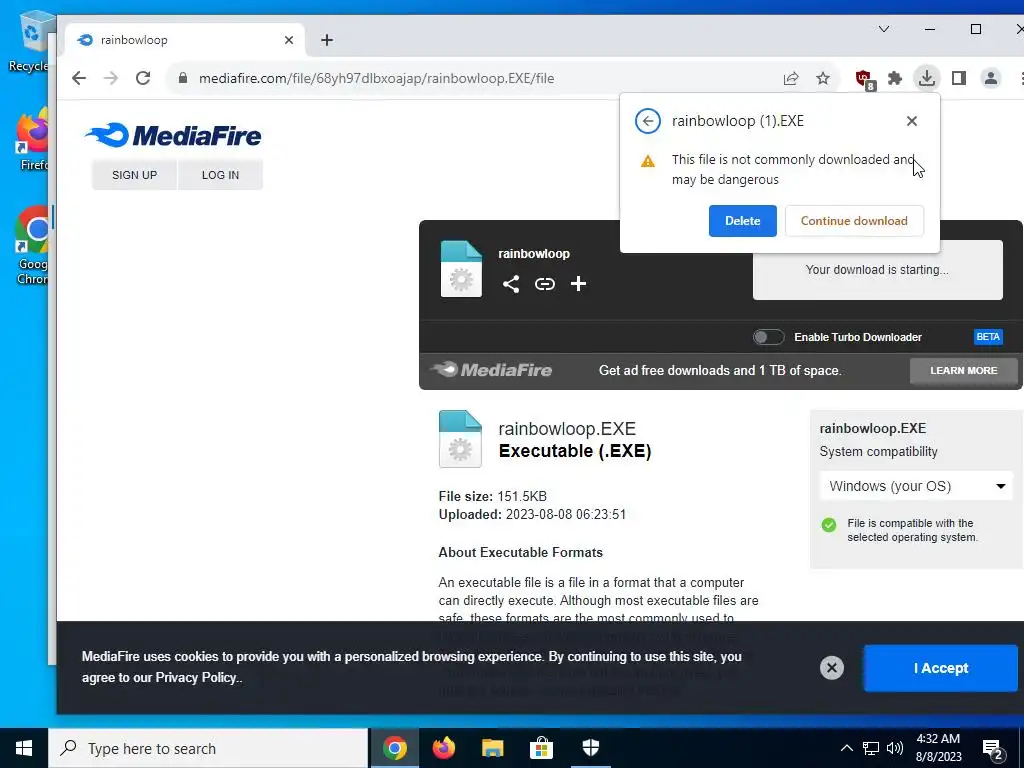This screenshot has height=768, width=1024.
Task: Click the BETA badge
Action: pyautogui.click(x=987, y=337)
